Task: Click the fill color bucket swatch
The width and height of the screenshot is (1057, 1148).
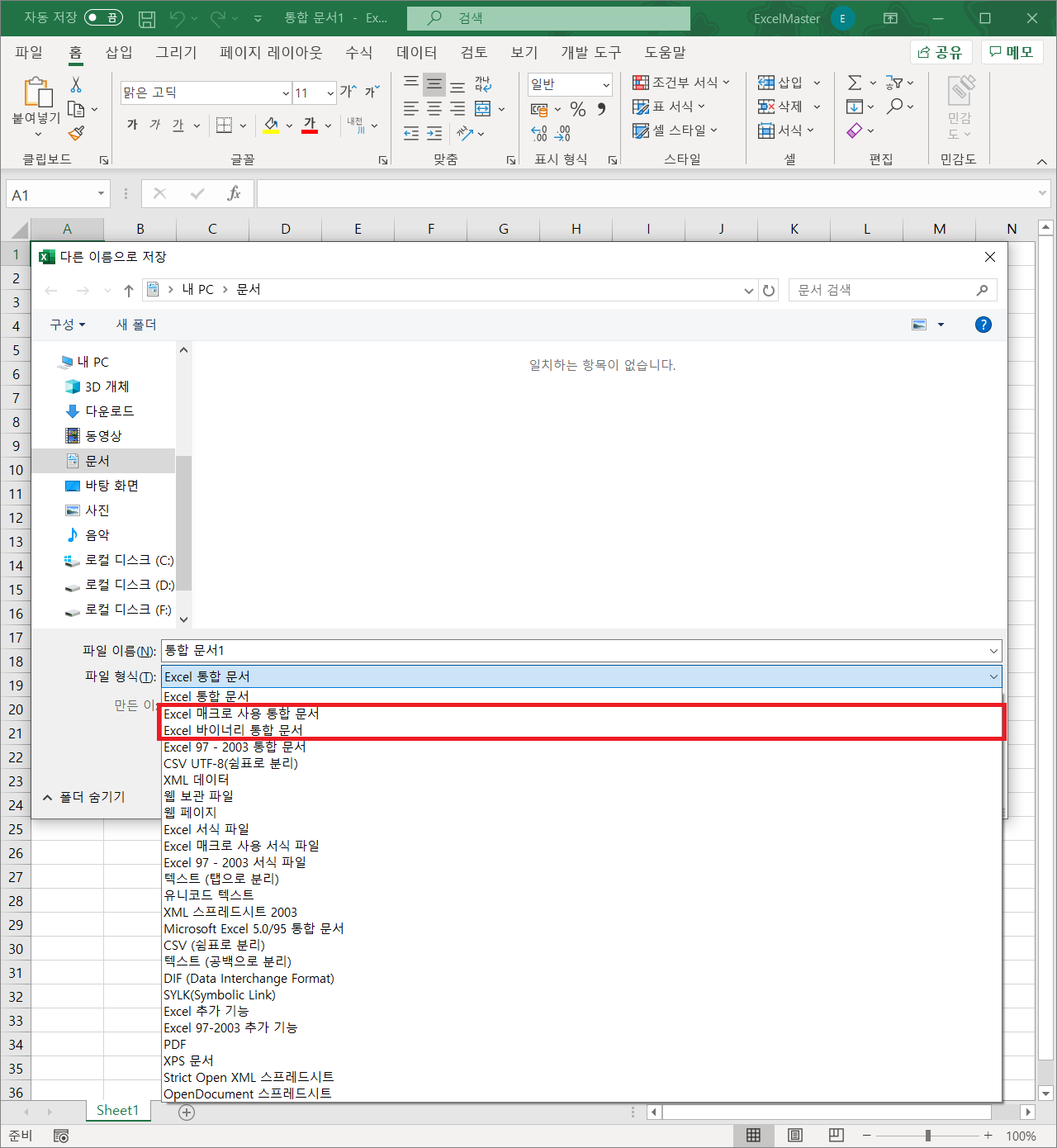Action: (270, 126)
